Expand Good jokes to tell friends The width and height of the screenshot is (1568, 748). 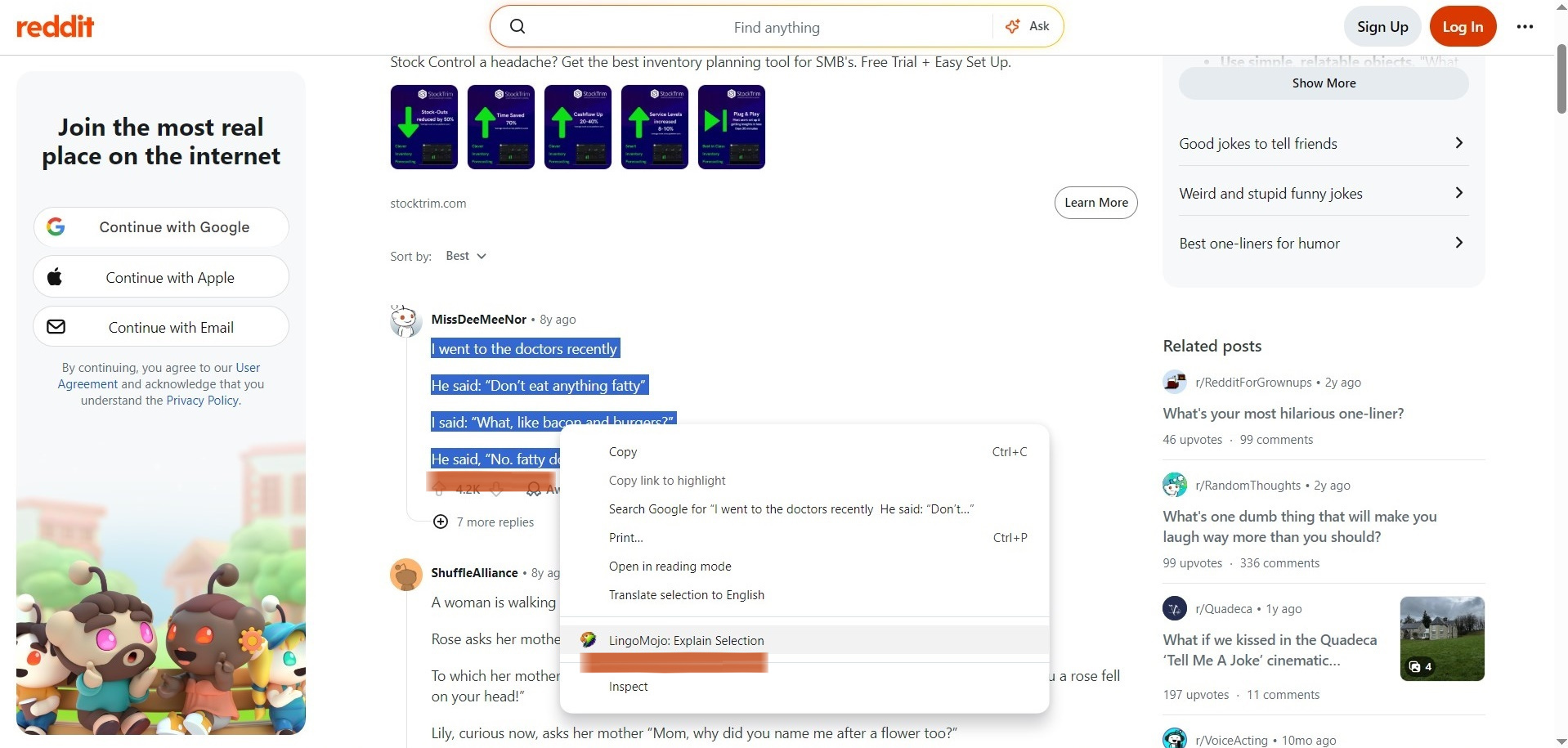point(1324,144)
